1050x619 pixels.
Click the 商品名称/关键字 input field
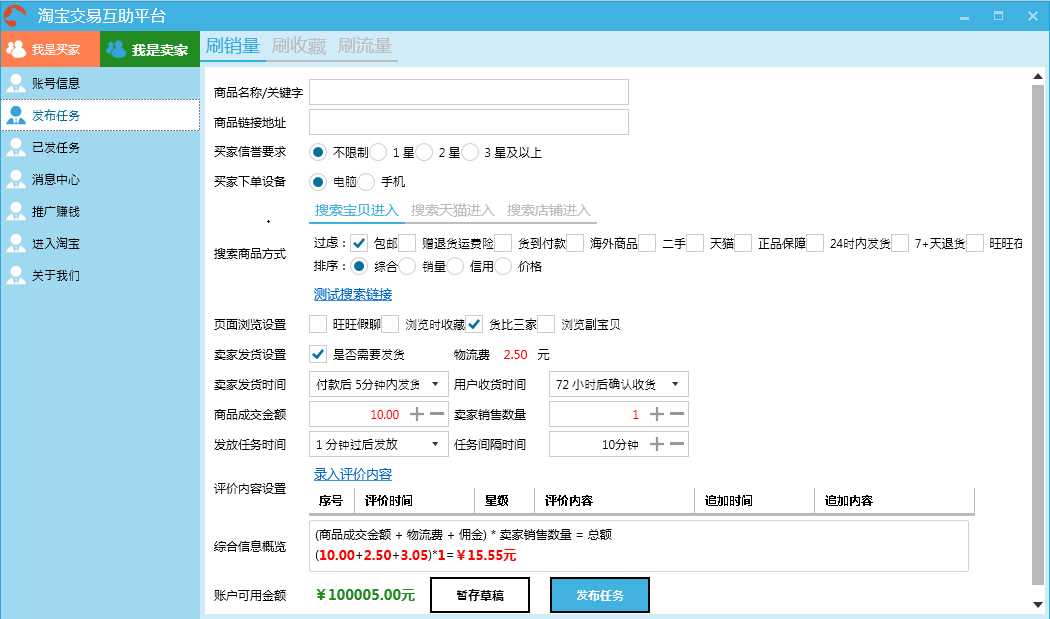pyautogui.click(x=469, y=92)
